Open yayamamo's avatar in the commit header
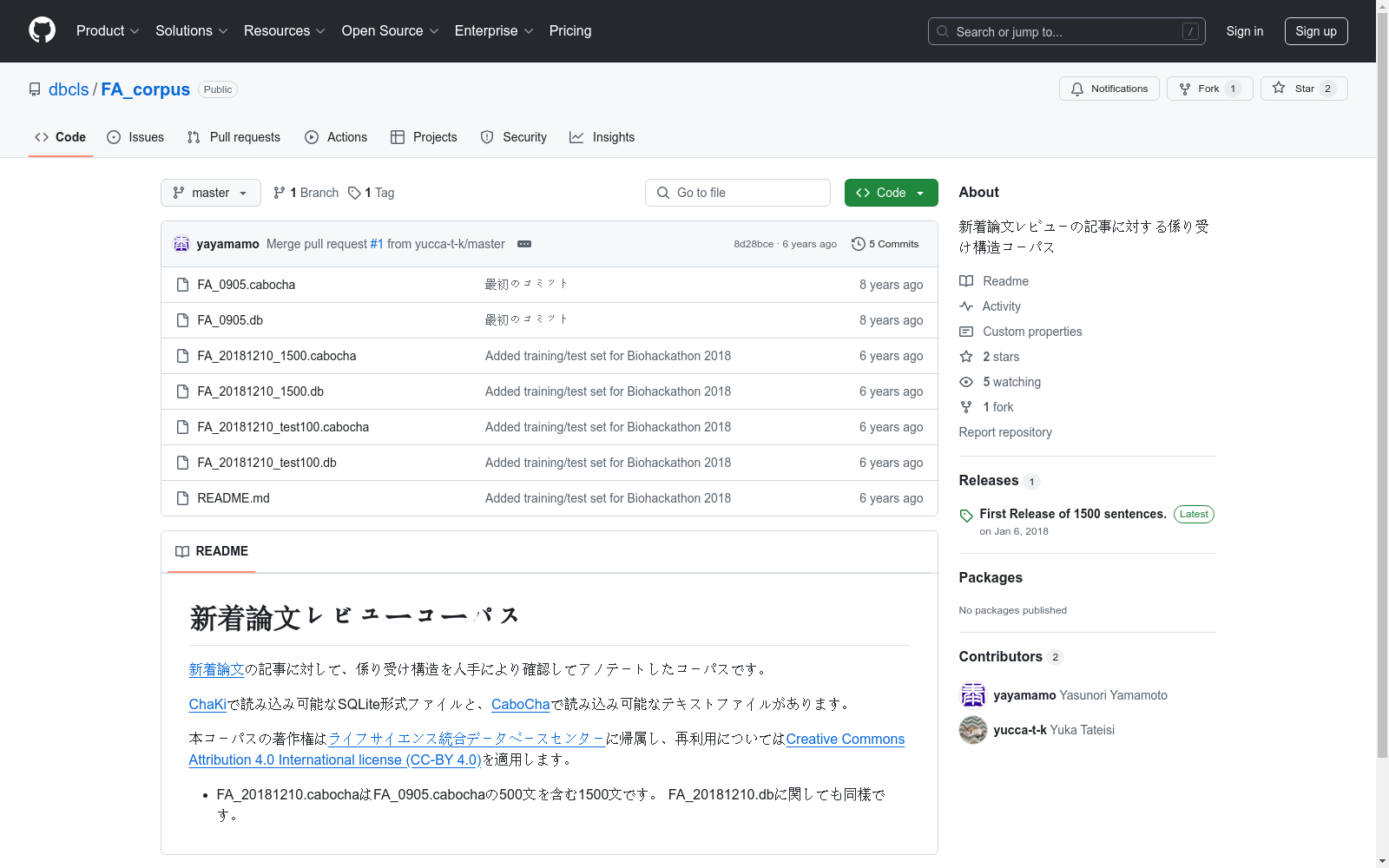The width and height of the screenshot is (1389, 868). pyautogui.click(x=181, y=244)
